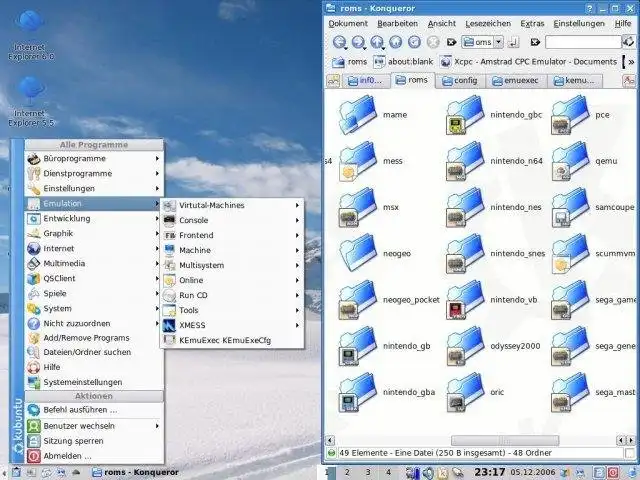Switch to the config tab
This screenshot has height=480, width=640.
coord(460,81)
